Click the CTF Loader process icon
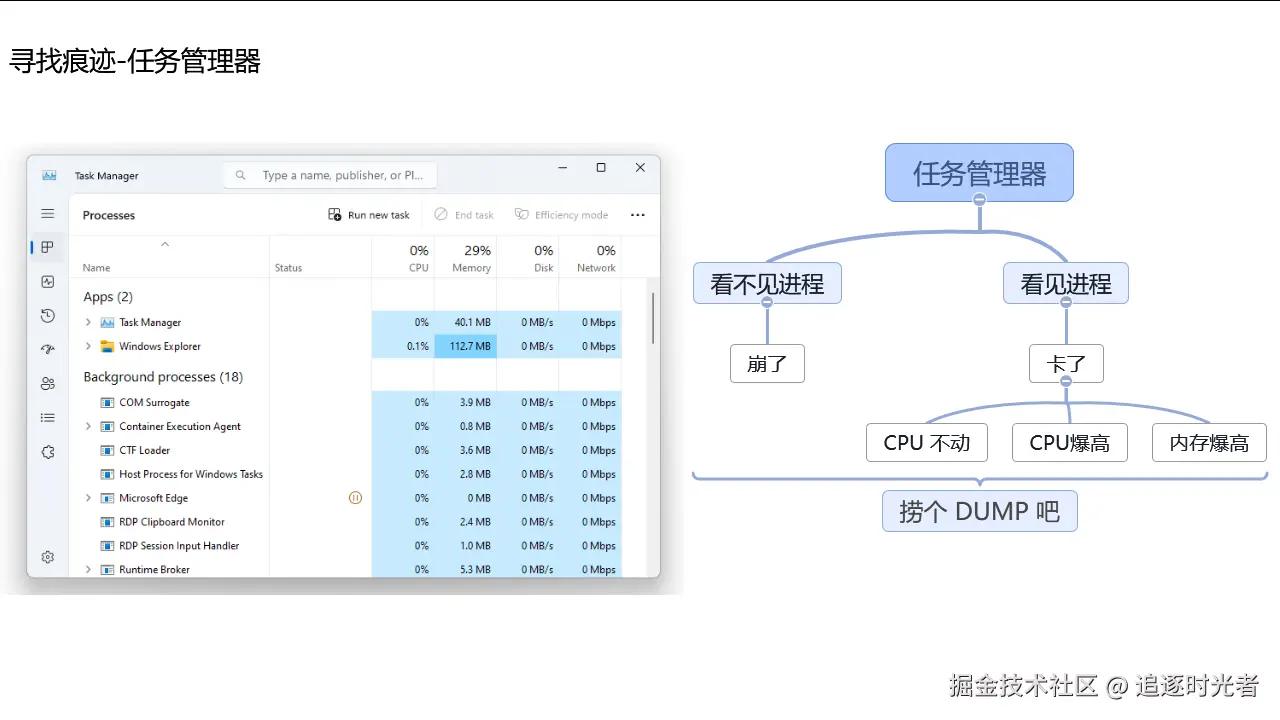Screen dimensions: 1280x720 pyautogui.click(x=107, y=450)
